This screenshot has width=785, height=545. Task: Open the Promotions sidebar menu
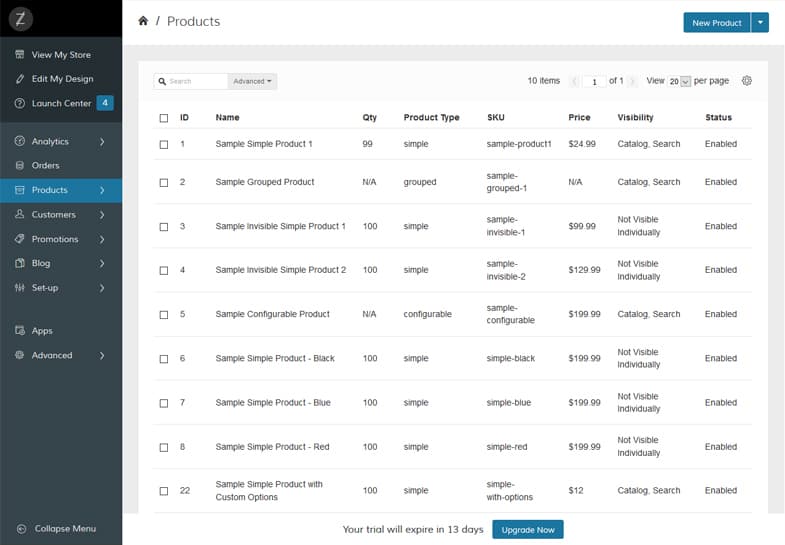point(61,239)
